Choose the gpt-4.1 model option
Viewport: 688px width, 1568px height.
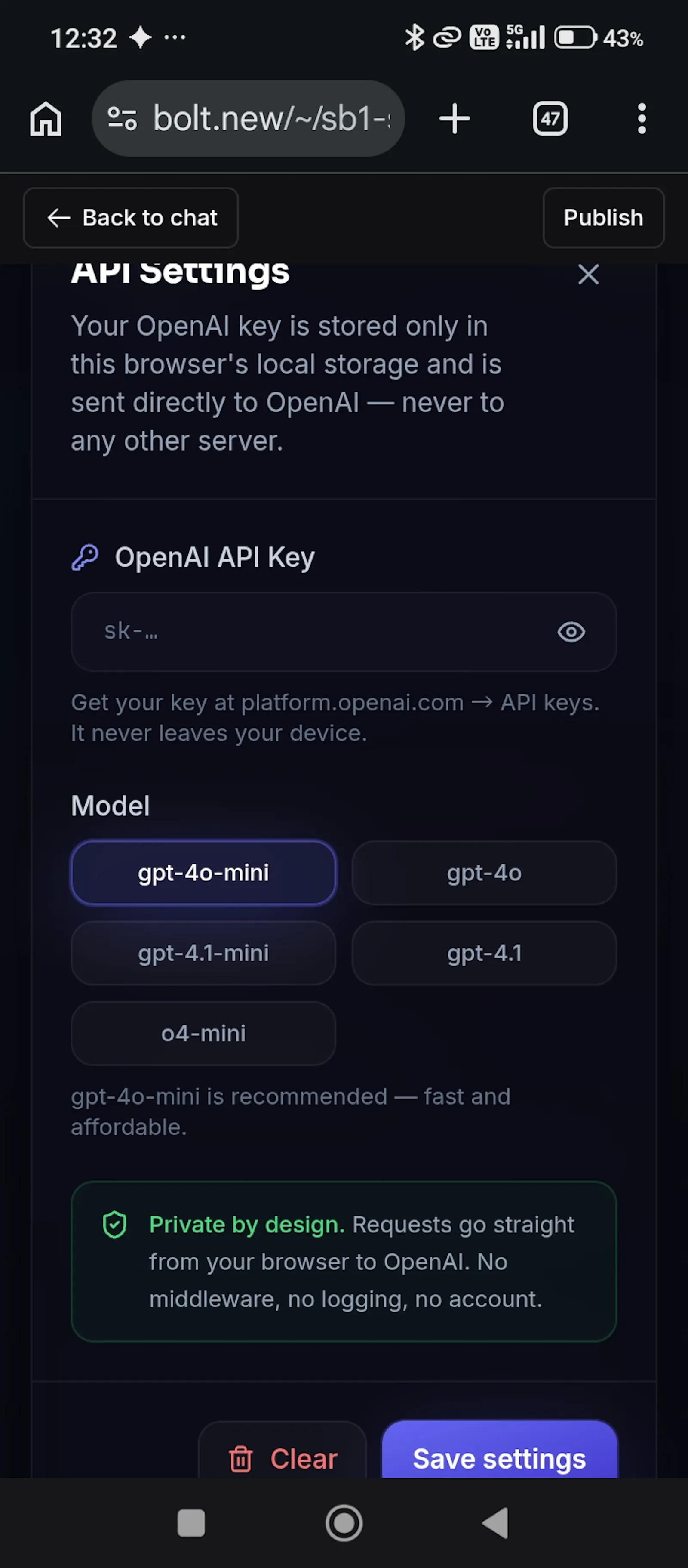point(484,953)
